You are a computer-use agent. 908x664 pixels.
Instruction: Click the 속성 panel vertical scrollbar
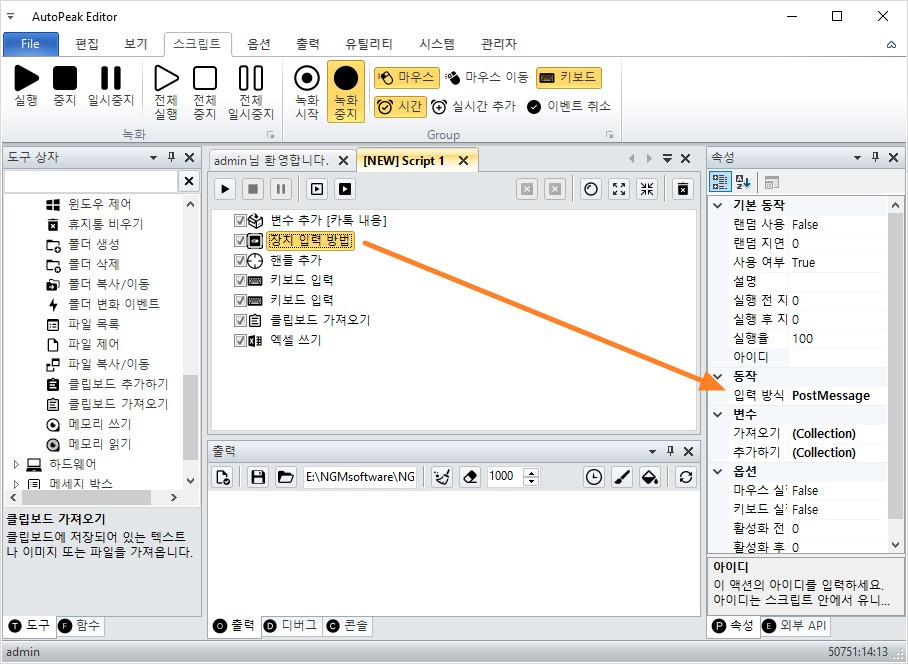(x=895, y=375)
